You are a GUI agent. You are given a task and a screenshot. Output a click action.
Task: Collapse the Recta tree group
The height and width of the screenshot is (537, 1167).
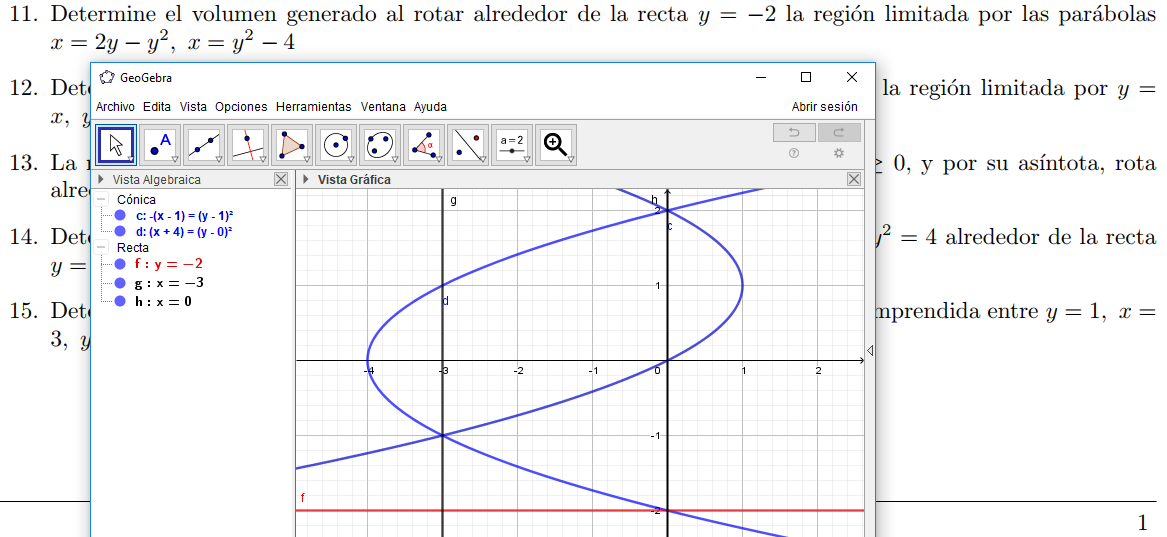(x=102, y=248)
